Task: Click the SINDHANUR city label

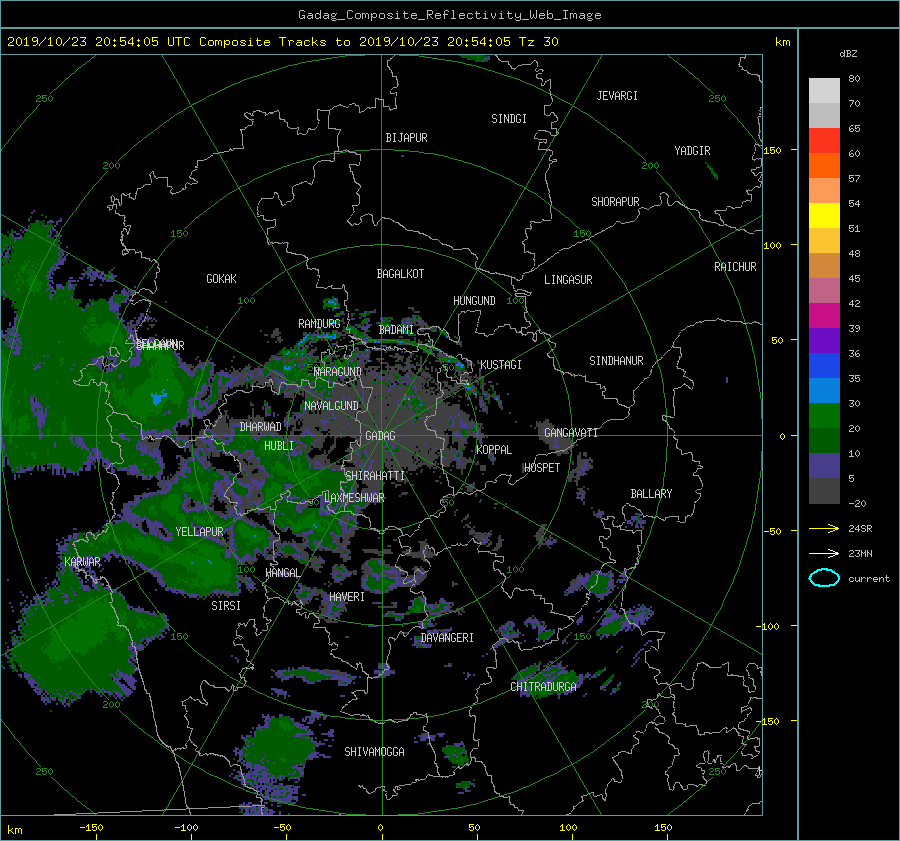Action: coord(616,361)
